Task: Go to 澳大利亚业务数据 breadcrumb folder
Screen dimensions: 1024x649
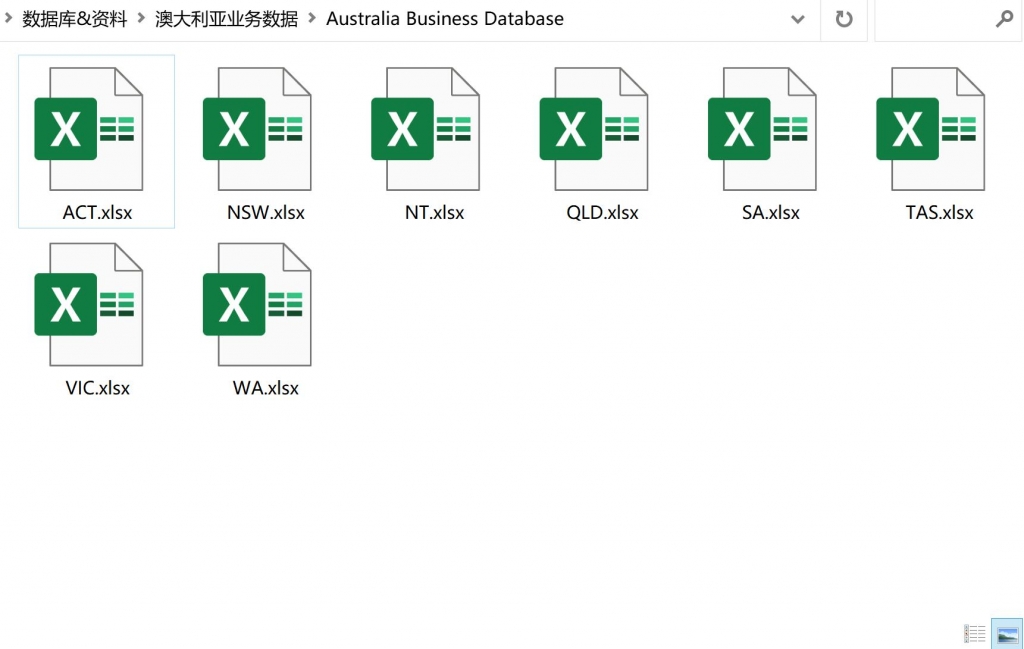Action: tap(227, 19)
